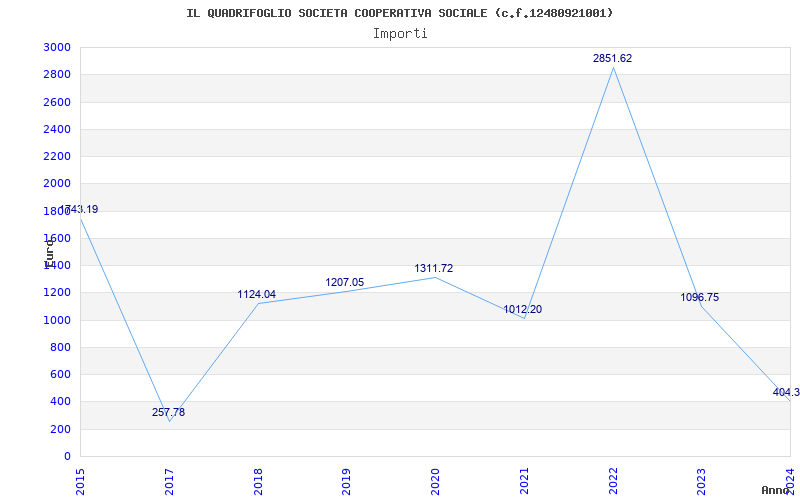Click the 1207.05 value label
Viewport: 800px width, 500px height.
345,282
